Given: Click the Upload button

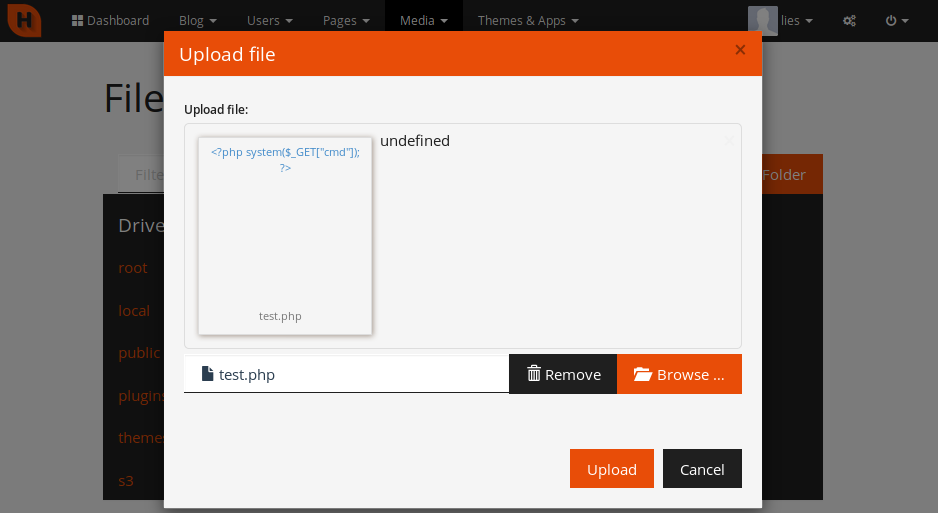Looking at the screenshot, I should 611,469.
